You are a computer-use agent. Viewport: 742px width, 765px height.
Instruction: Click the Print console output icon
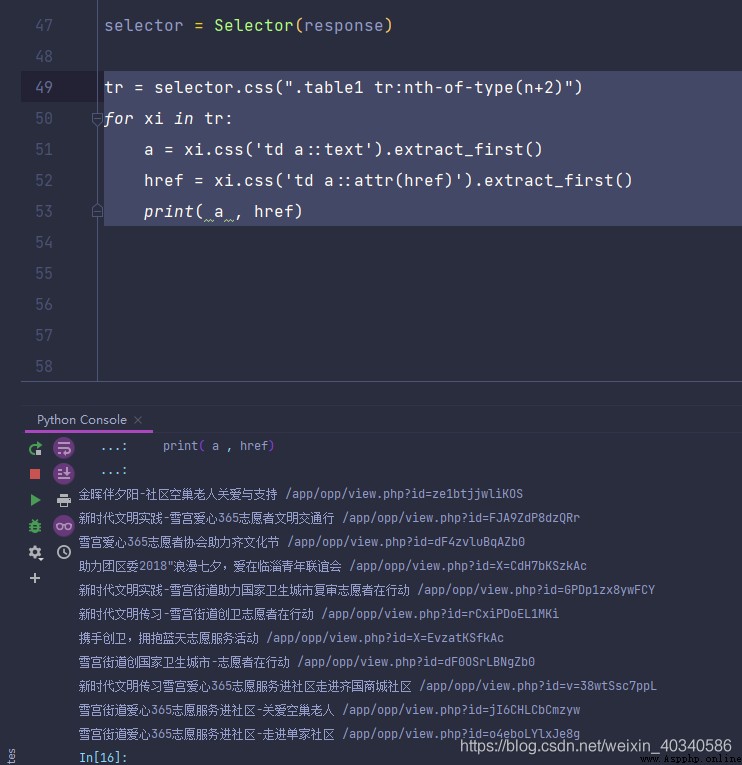coord(64,500)
